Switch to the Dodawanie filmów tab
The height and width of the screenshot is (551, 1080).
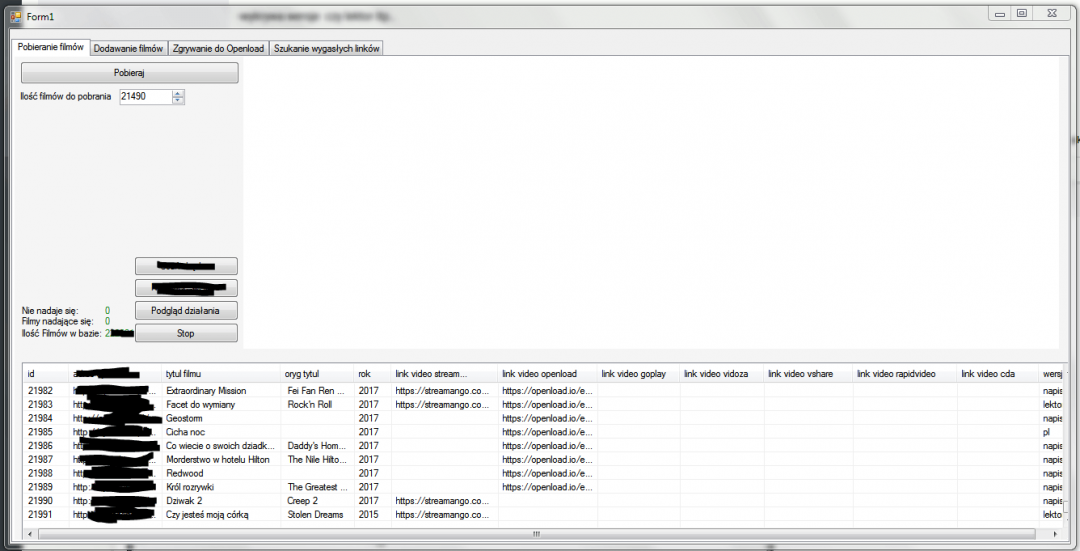[x=128, y=48]
